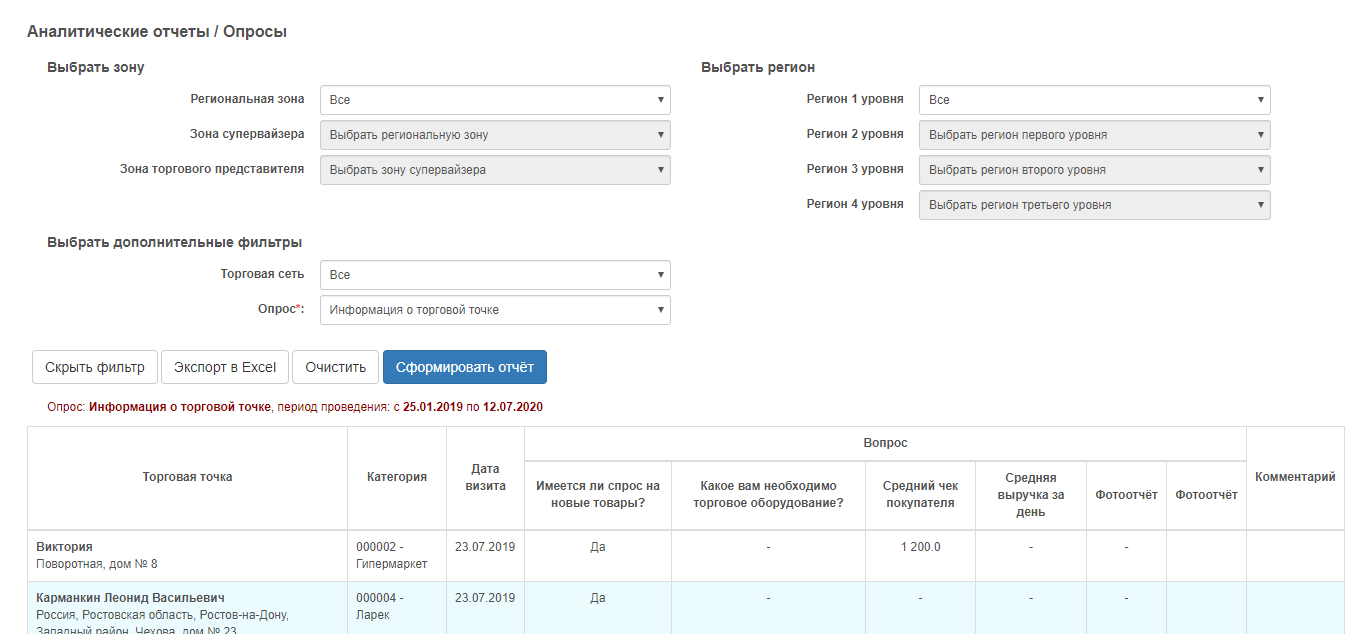
Task: Click the Средний чек покупателя column header
Action: pyautogui.click(x=920, y=494)
